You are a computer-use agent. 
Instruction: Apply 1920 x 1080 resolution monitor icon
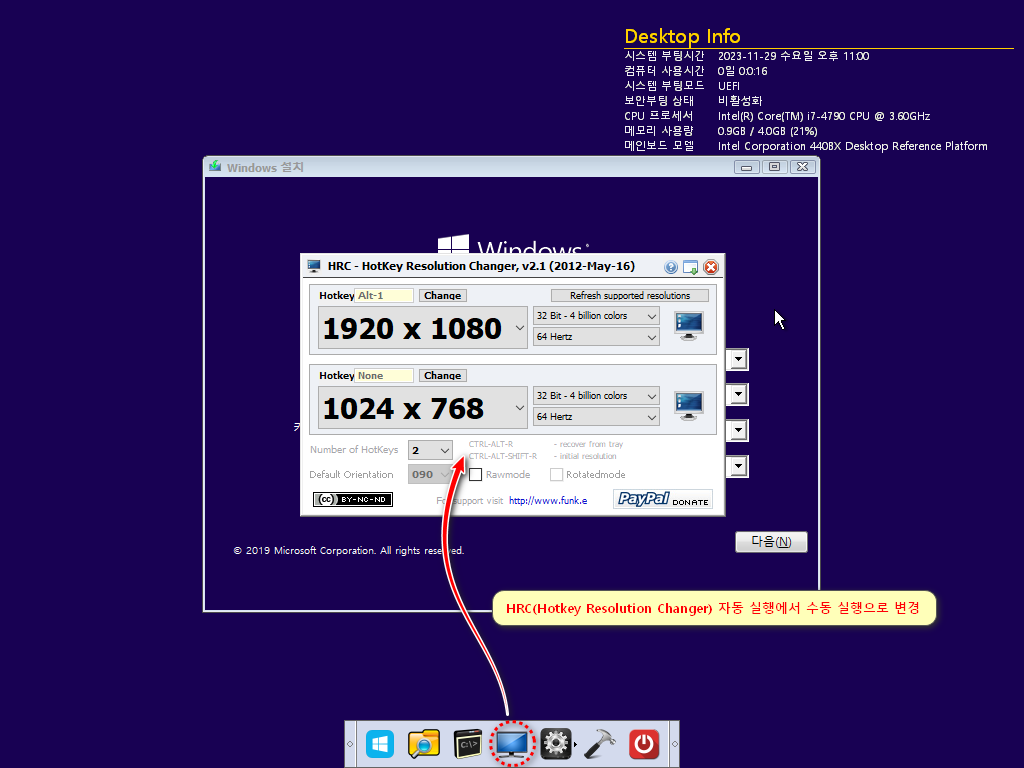click(689, 326)
